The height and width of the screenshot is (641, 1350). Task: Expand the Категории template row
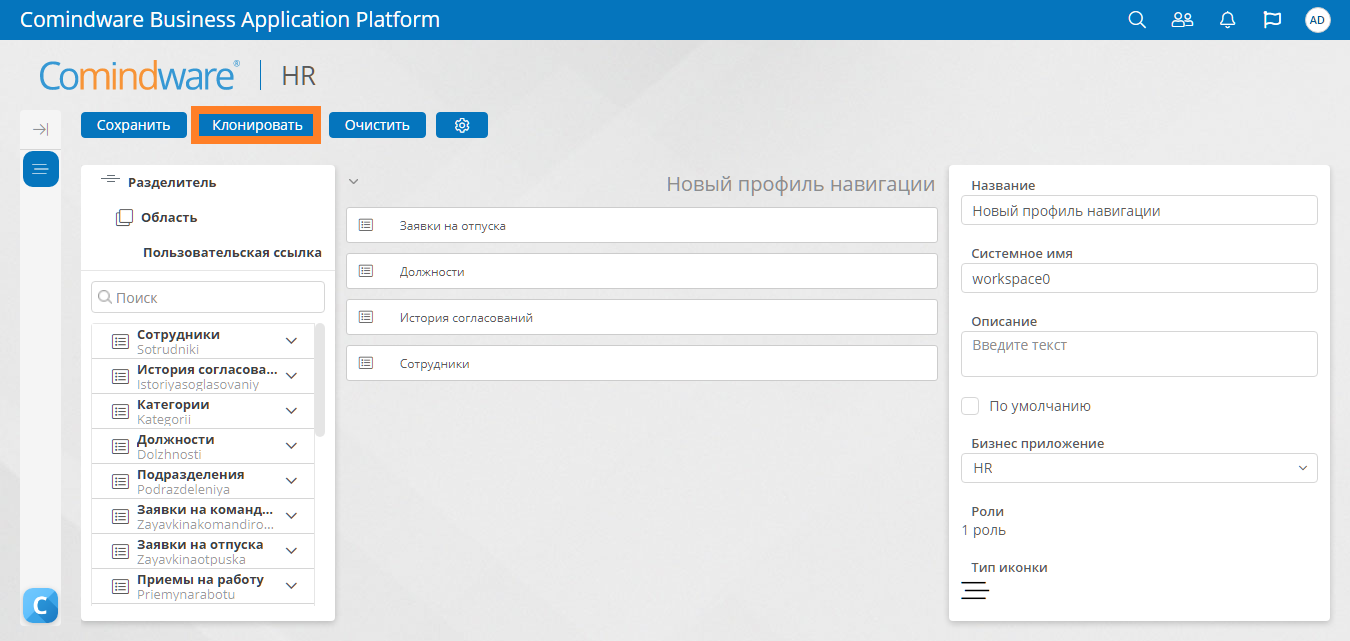coord(291,411)
